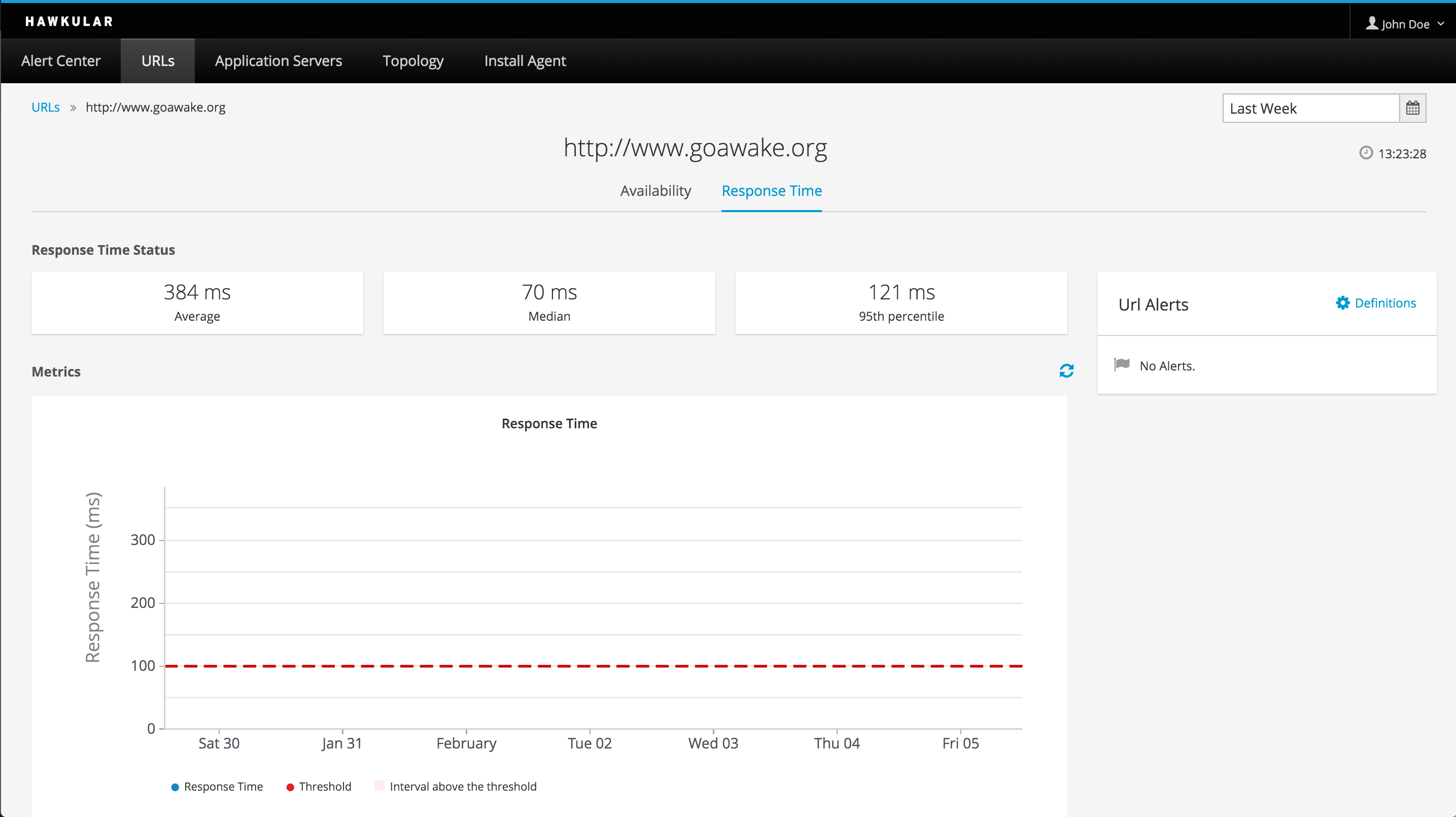
Task: Click the 384 ms Average status card
Action: (197, 303)
